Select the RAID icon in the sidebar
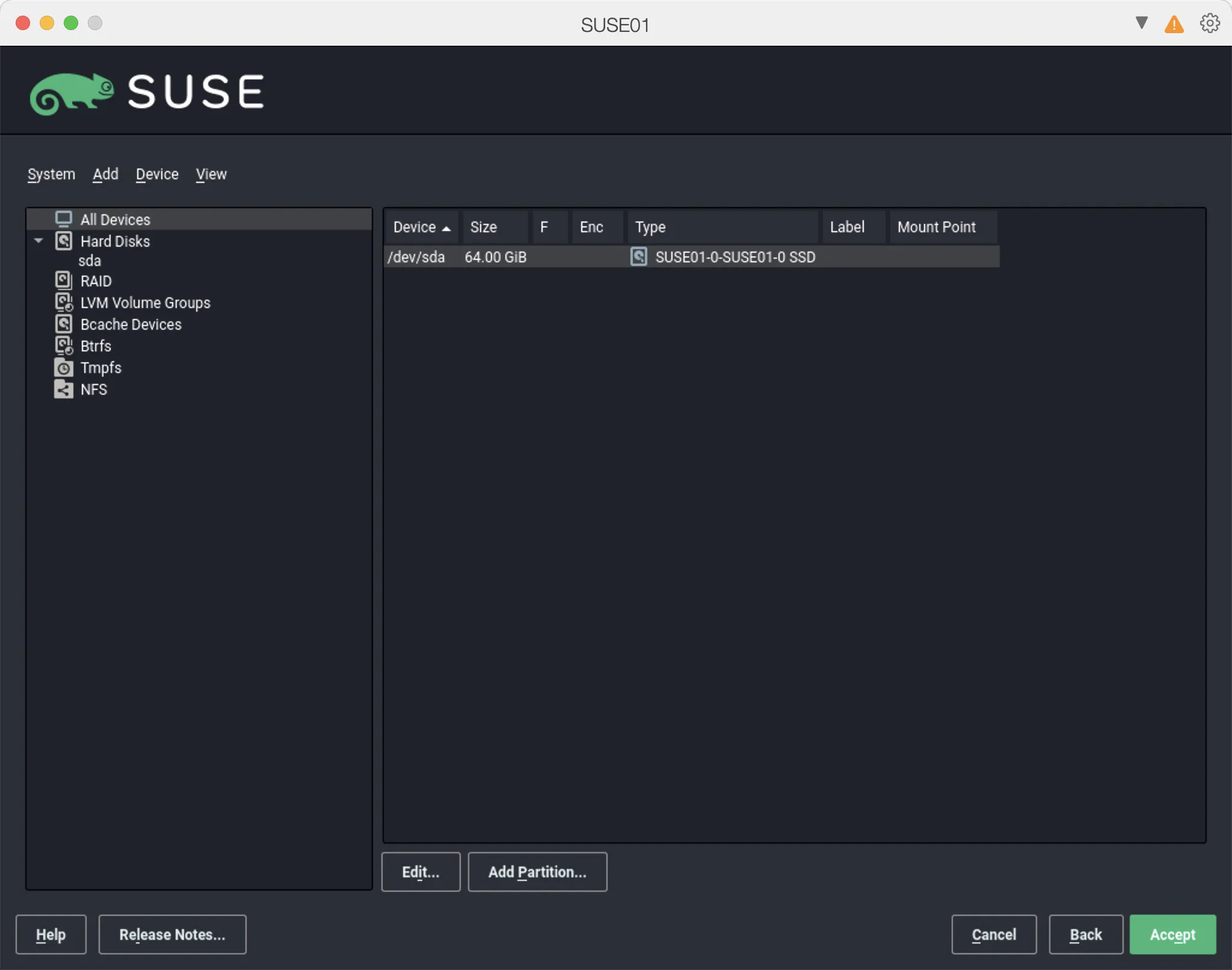1232x970 pixels. tap(64, 280)
